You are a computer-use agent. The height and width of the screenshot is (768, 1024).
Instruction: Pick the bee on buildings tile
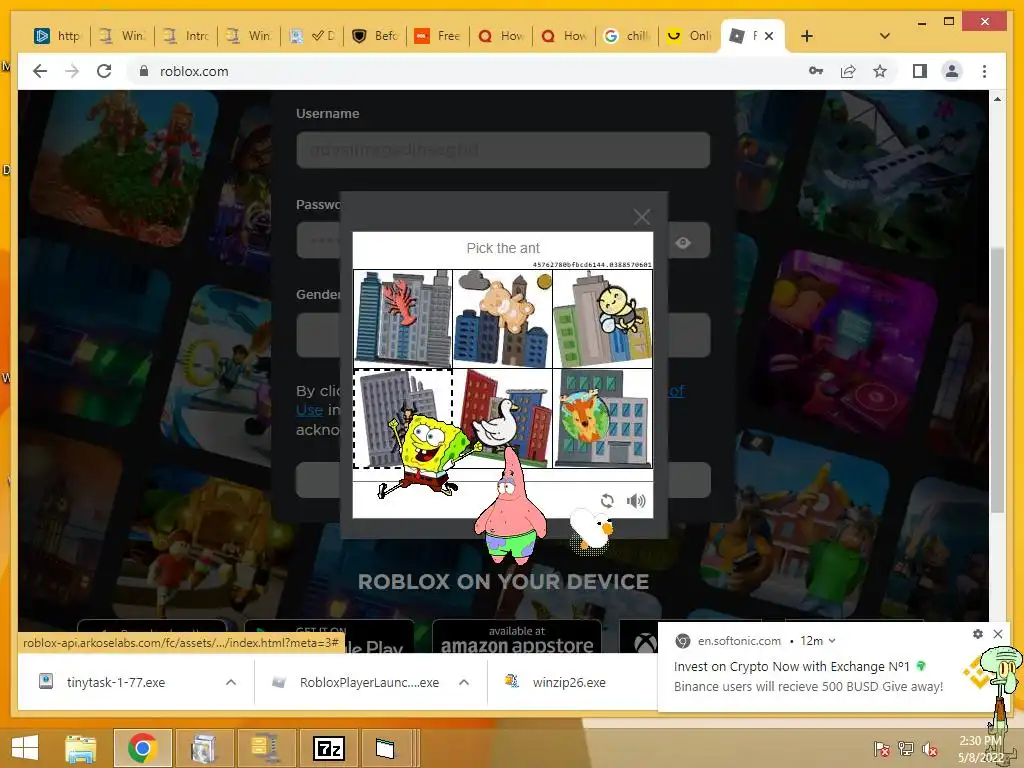602,319
